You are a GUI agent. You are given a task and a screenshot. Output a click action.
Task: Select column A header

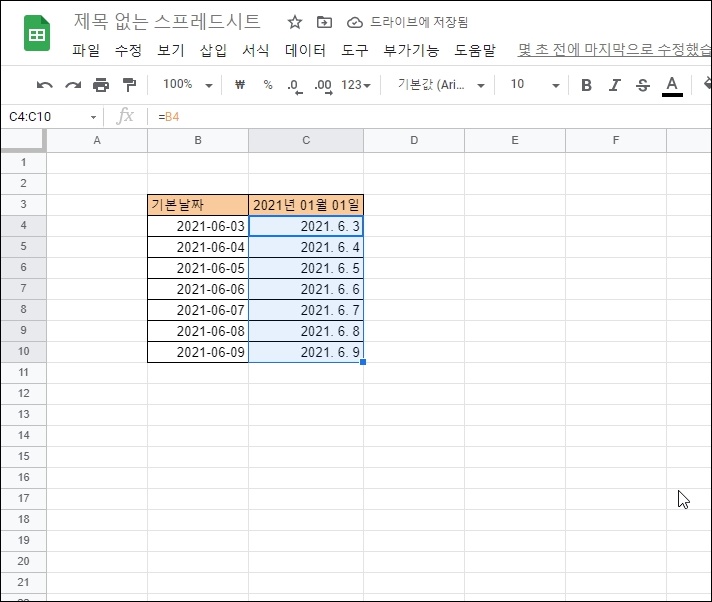click(97, 140)
